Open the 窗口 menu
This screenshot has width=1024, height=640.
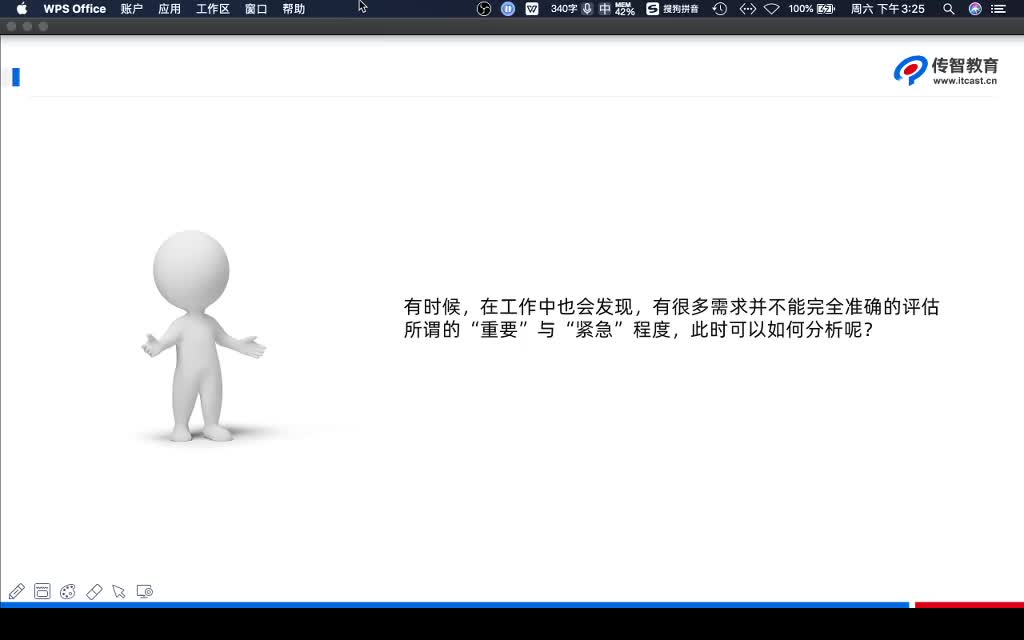(256, 8)
